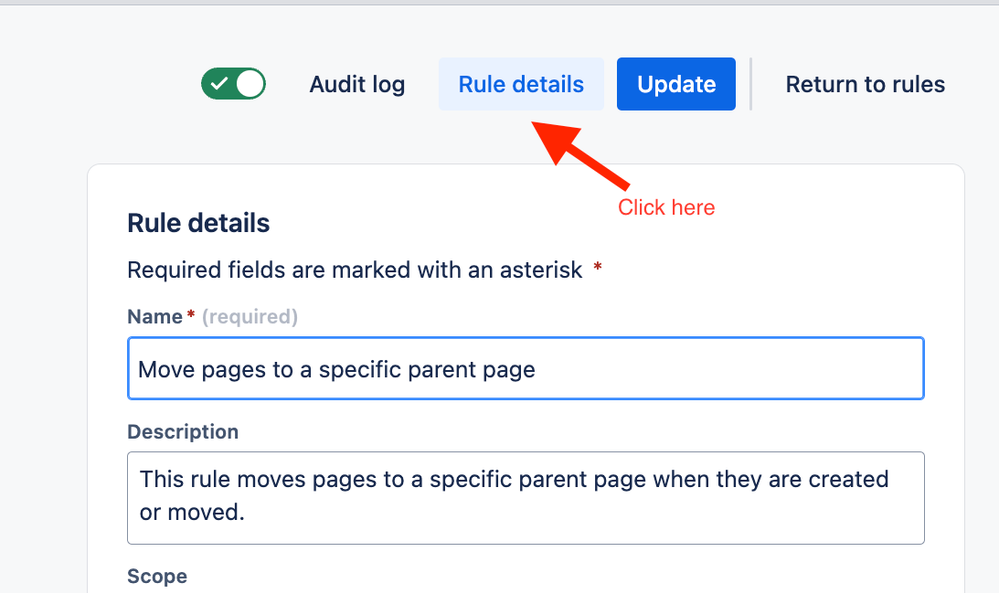
Task: Click the Description field label
Action: pyautogui.click(x=183, y=431)
